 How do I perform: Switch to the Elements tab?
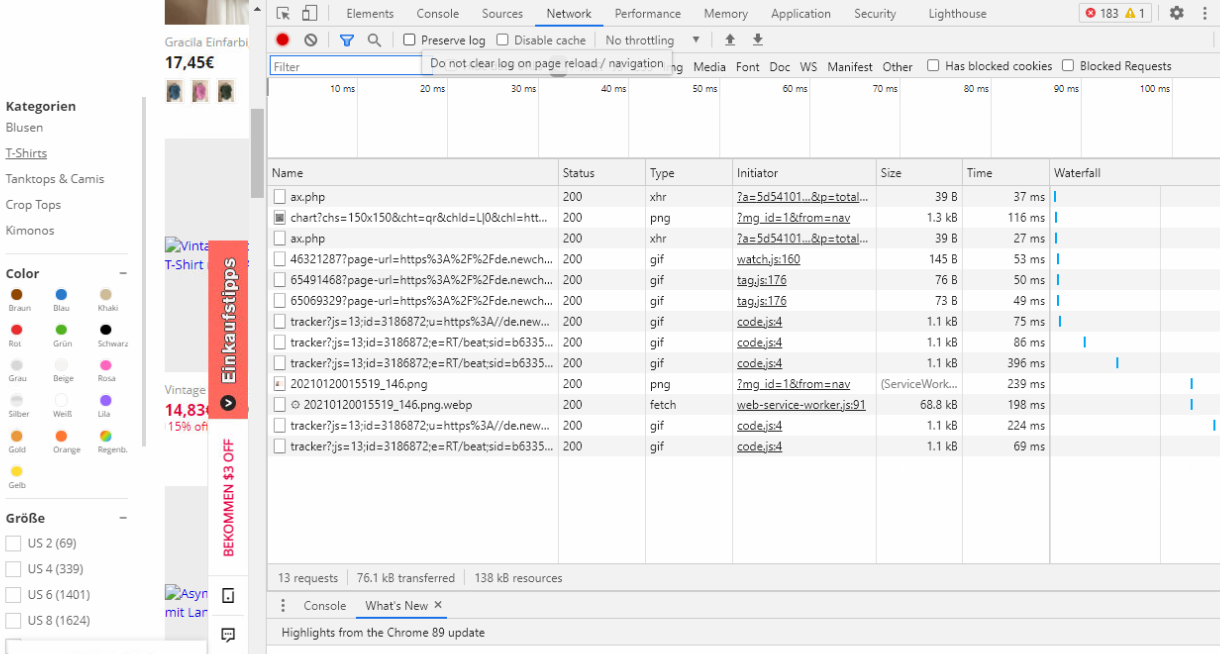pyautogui.click(x=370, y=14)
